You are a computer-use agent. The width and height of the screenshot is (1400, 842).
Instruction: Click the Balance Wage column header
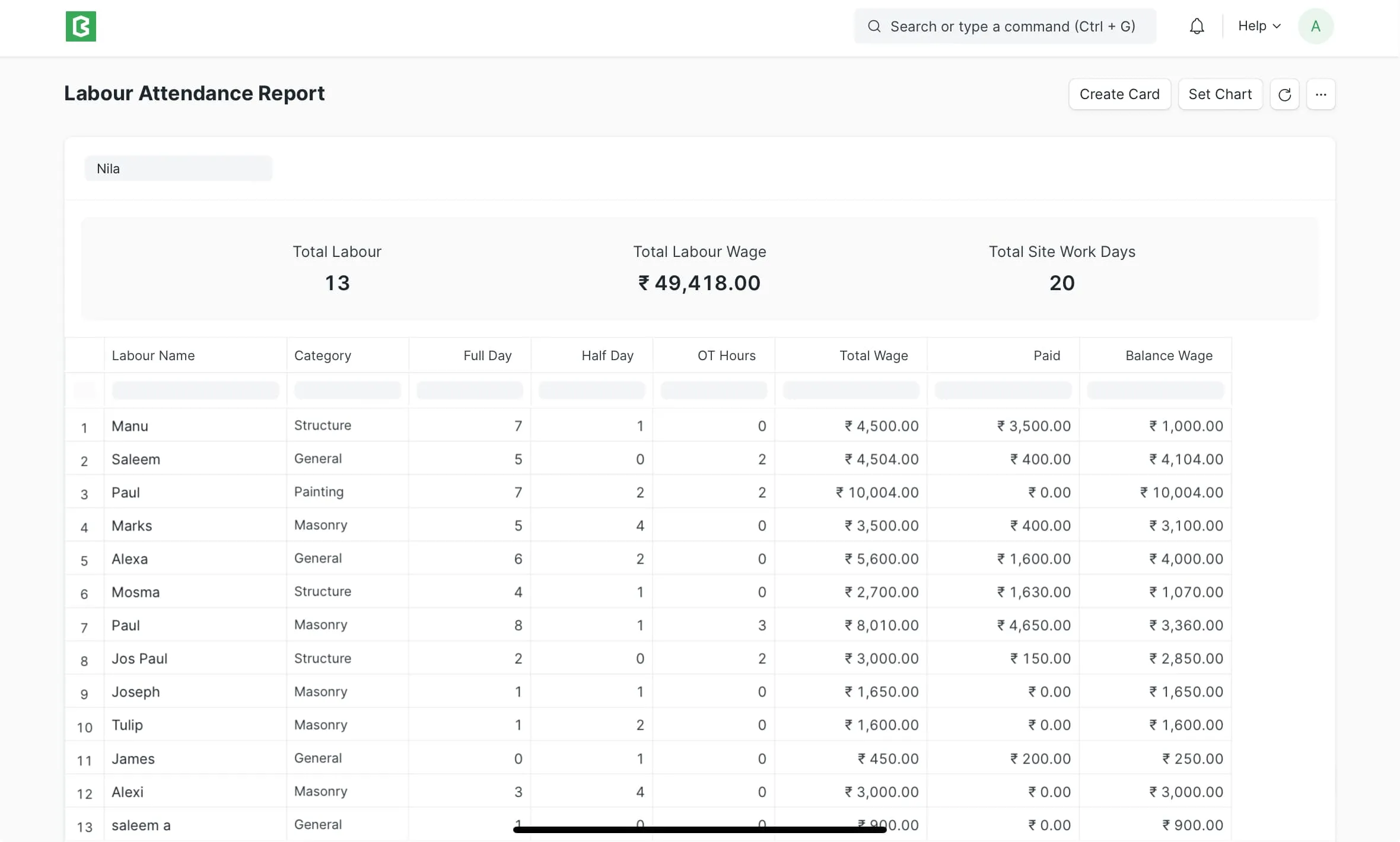[1169, 355]
